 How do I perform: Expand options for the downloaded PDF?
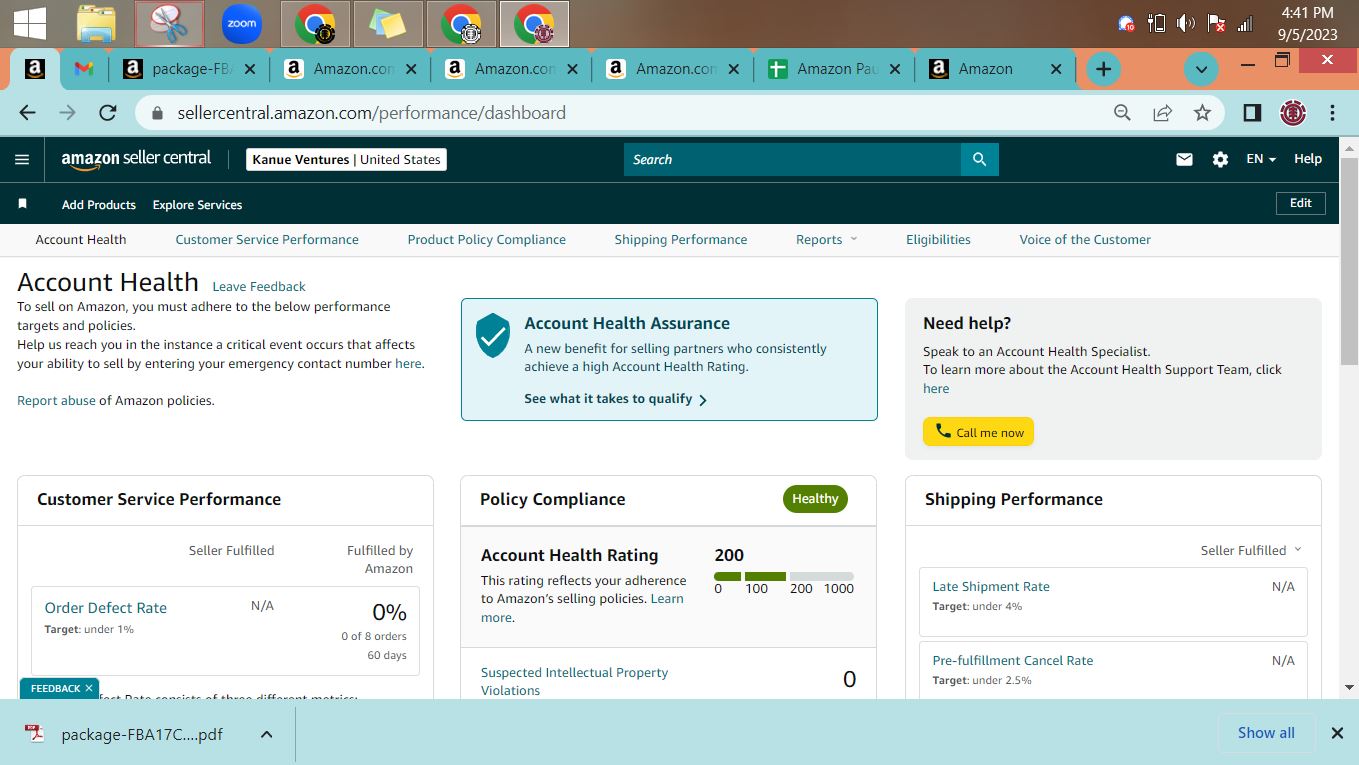point(267,734)
